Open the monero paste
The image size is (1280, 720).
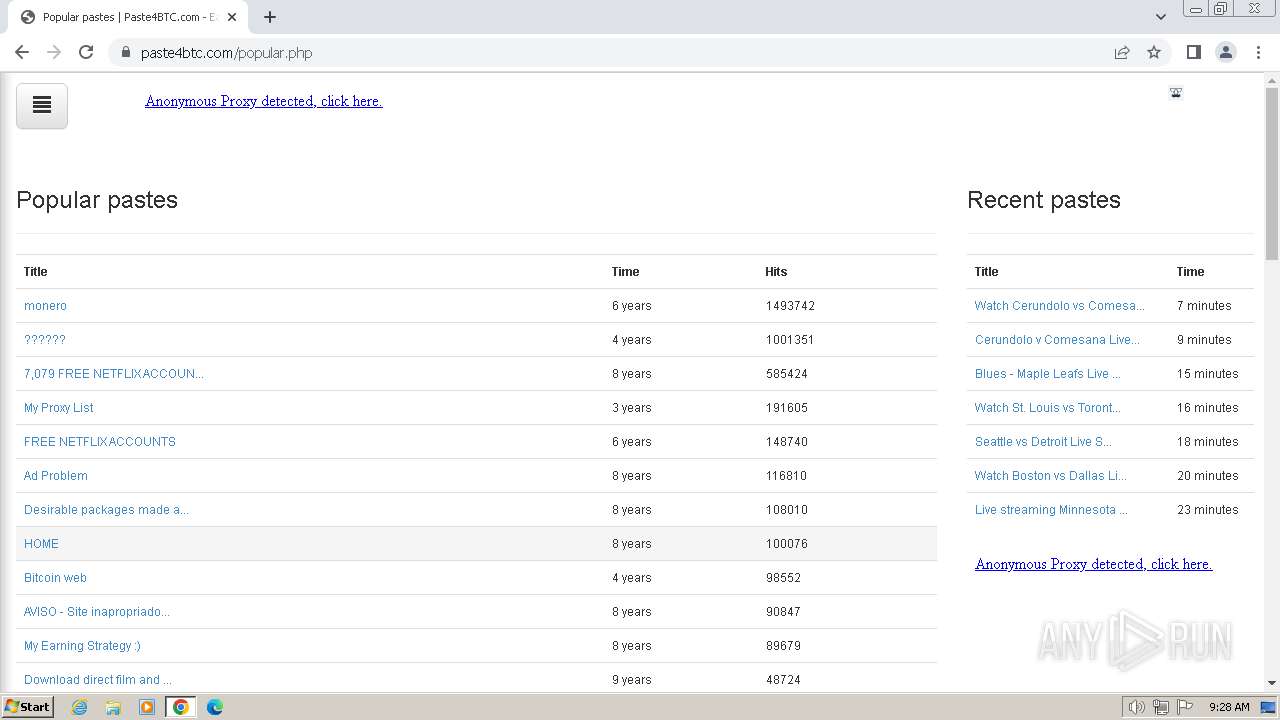(45, 306)
